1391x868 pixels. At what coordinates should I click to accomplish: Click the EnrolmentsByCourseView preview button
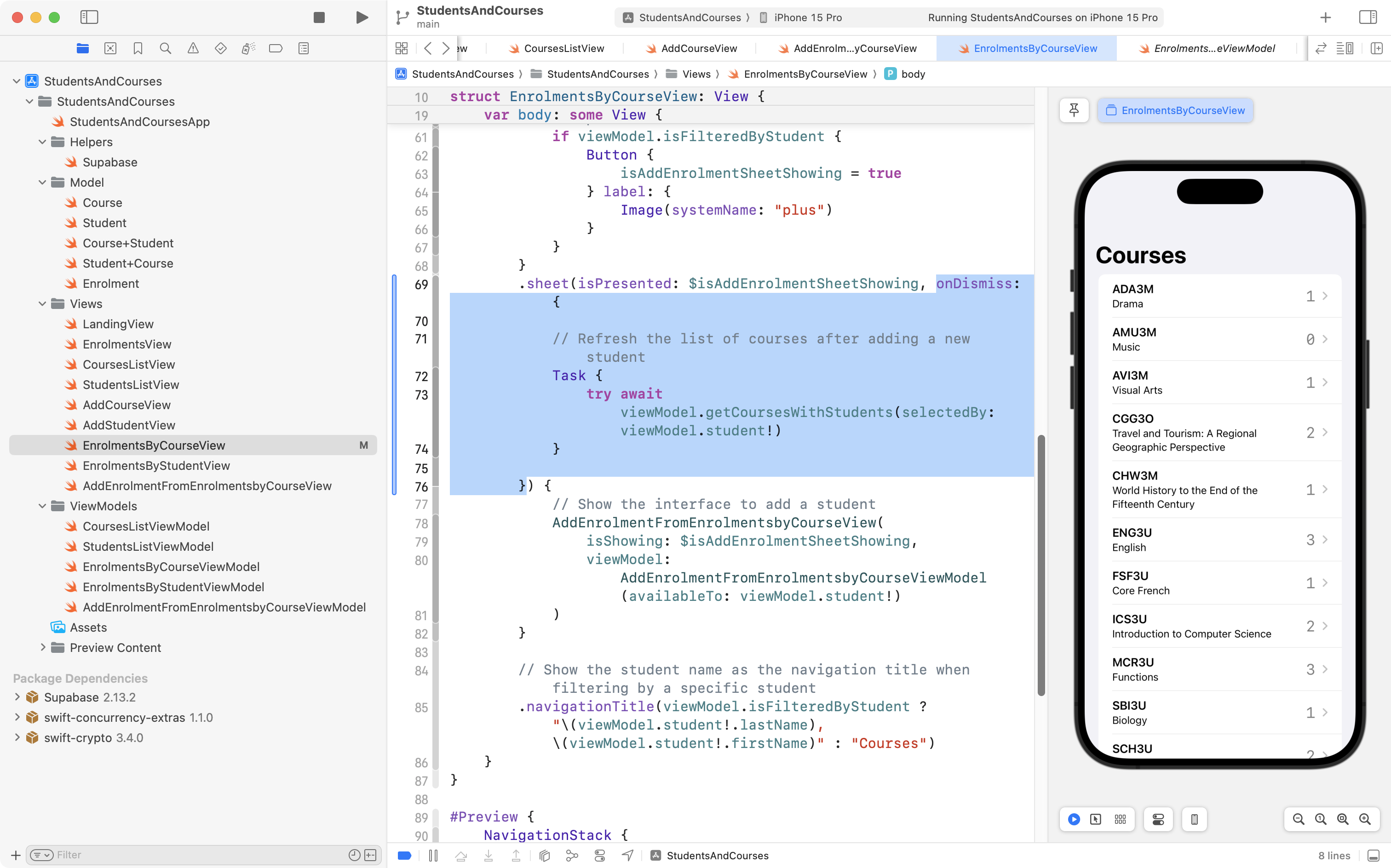coord(1175,110)
